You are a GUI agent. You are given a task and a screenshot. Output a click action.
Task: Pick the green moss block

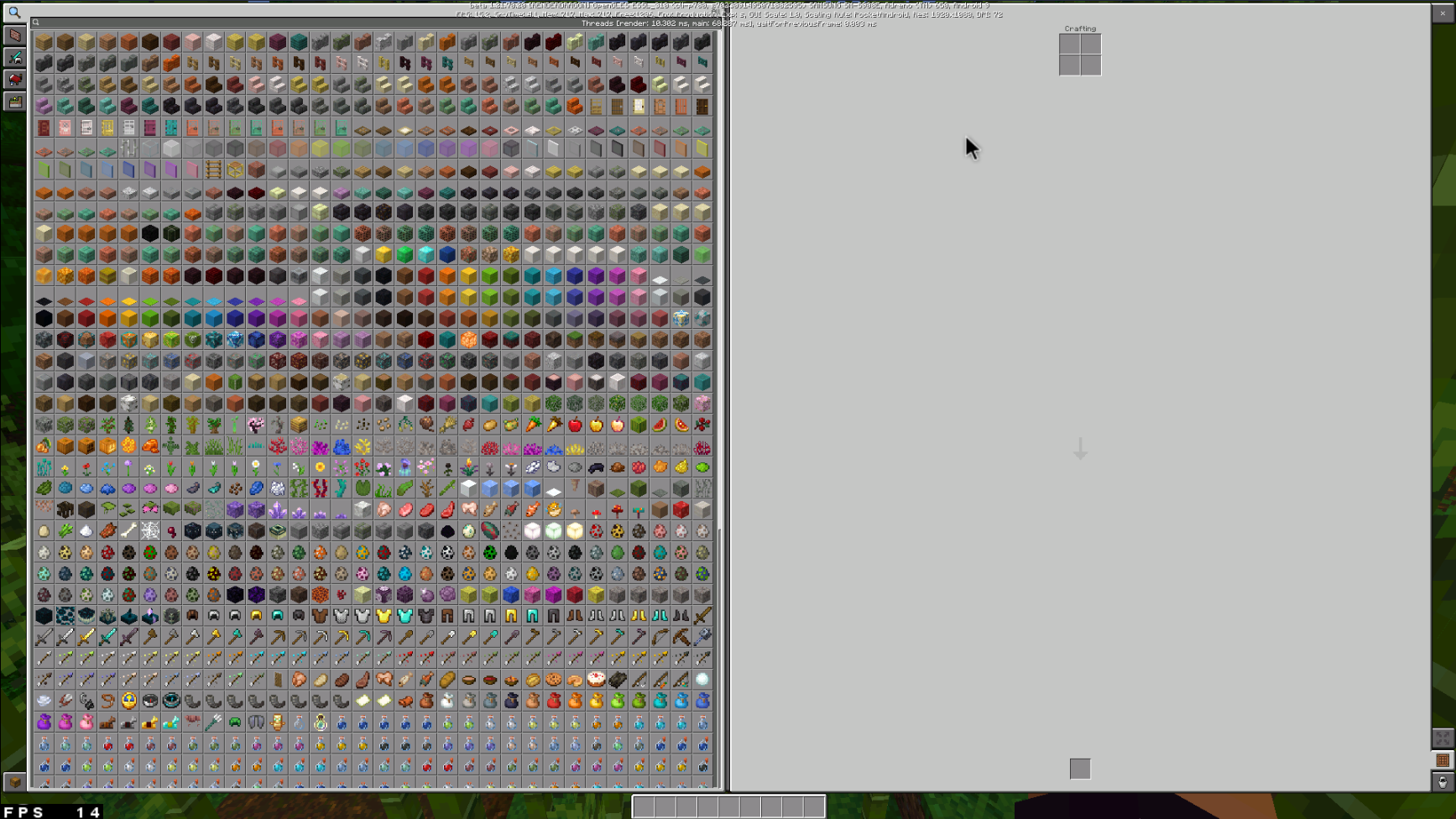[x=639, y=488]
